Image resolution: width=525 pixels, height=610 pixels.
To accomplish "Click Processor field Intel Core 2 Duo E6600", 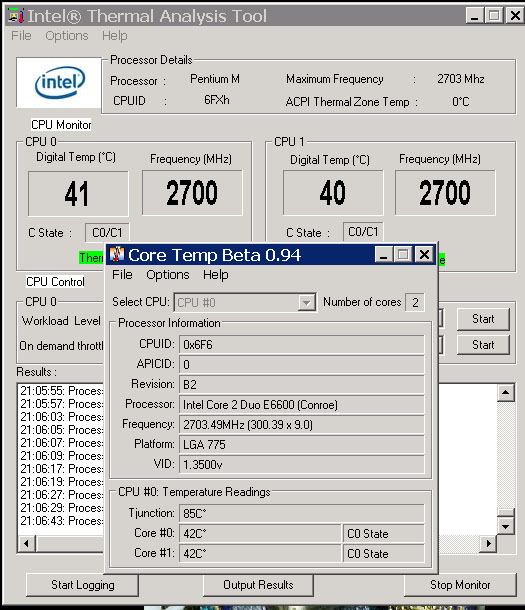I will [x=301, y=405].
